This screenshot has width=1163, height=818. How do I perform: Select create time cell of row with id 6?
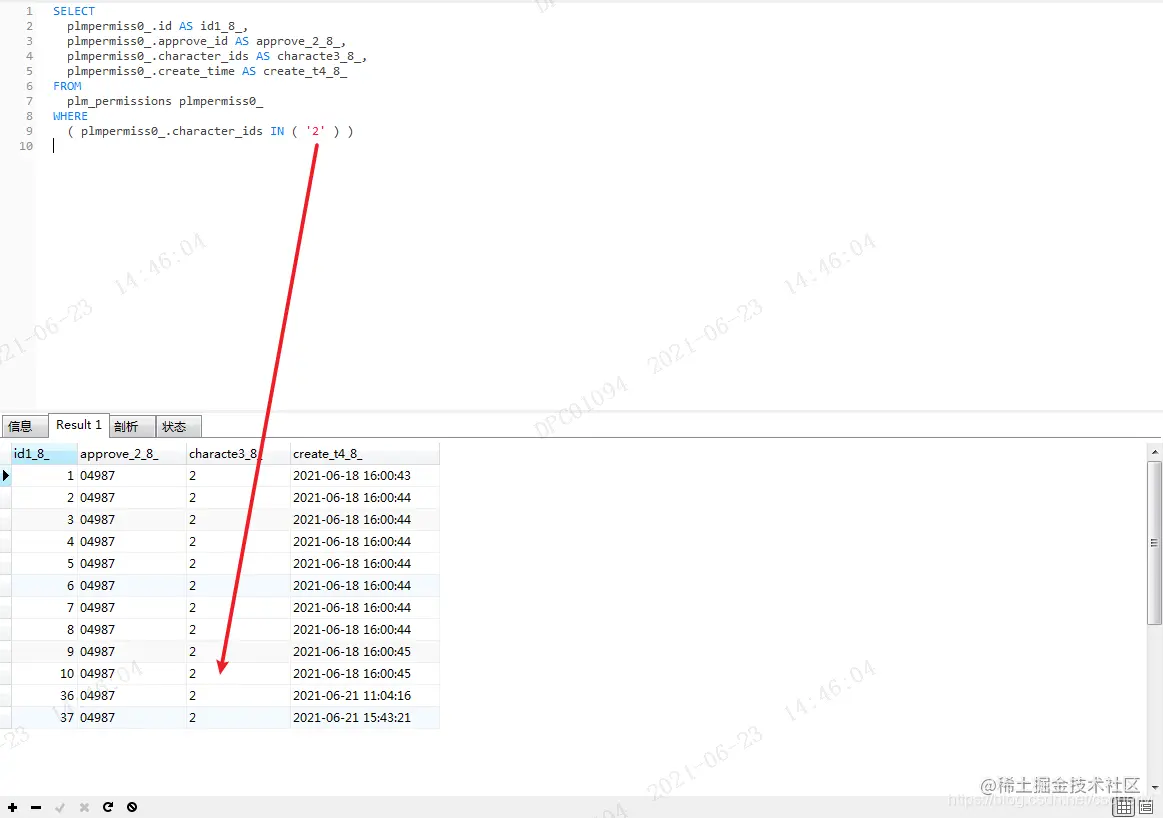tap(364, 585)
